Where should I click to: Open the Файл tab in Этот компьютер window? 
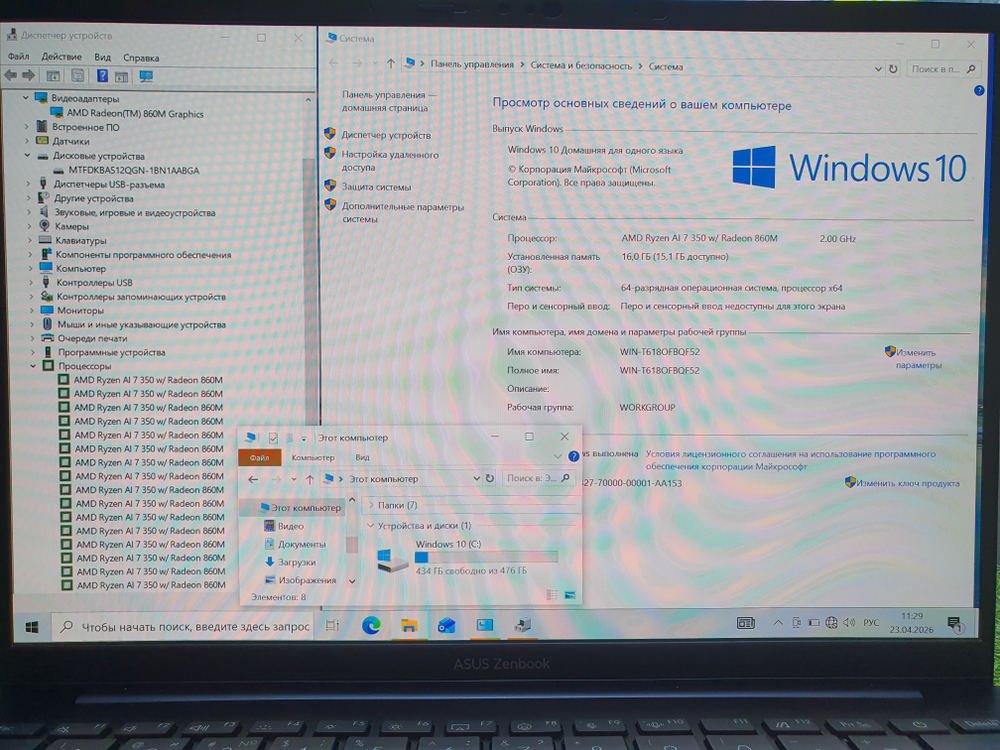[x=259, y=457]
